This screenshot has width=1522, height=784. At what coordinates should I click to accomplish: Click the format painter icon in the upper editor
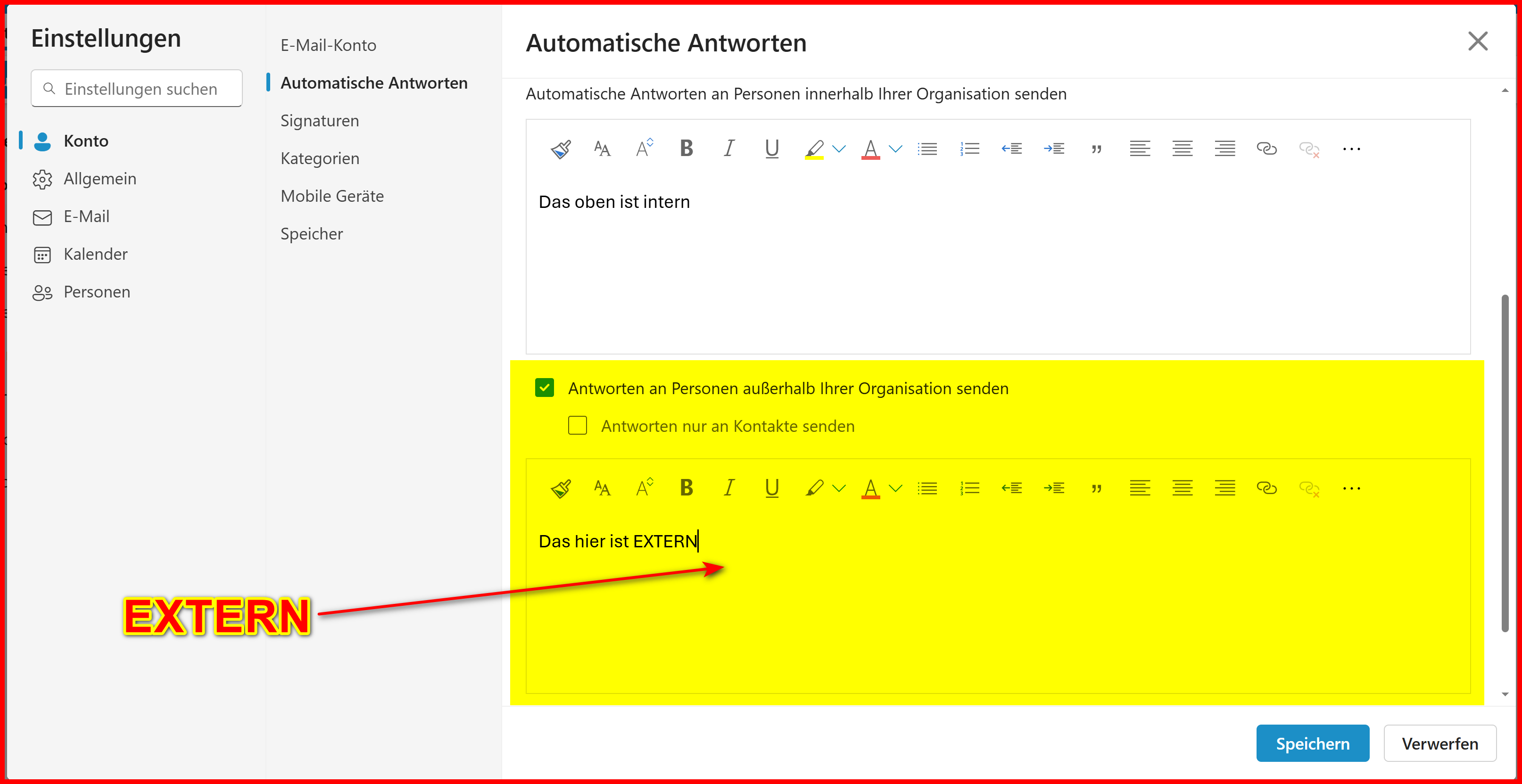coord(560,149)
